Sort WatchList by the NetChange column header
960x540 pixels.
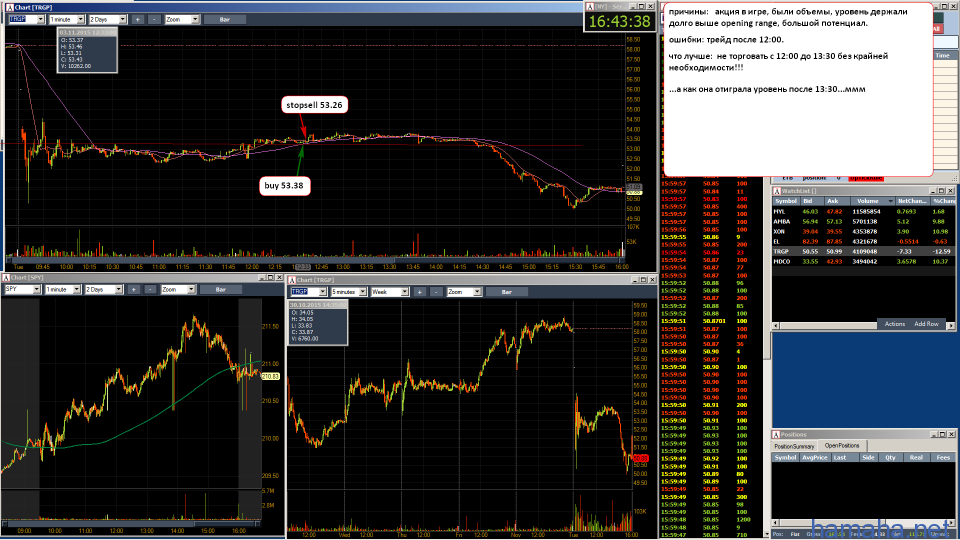[x=912, y=201]
